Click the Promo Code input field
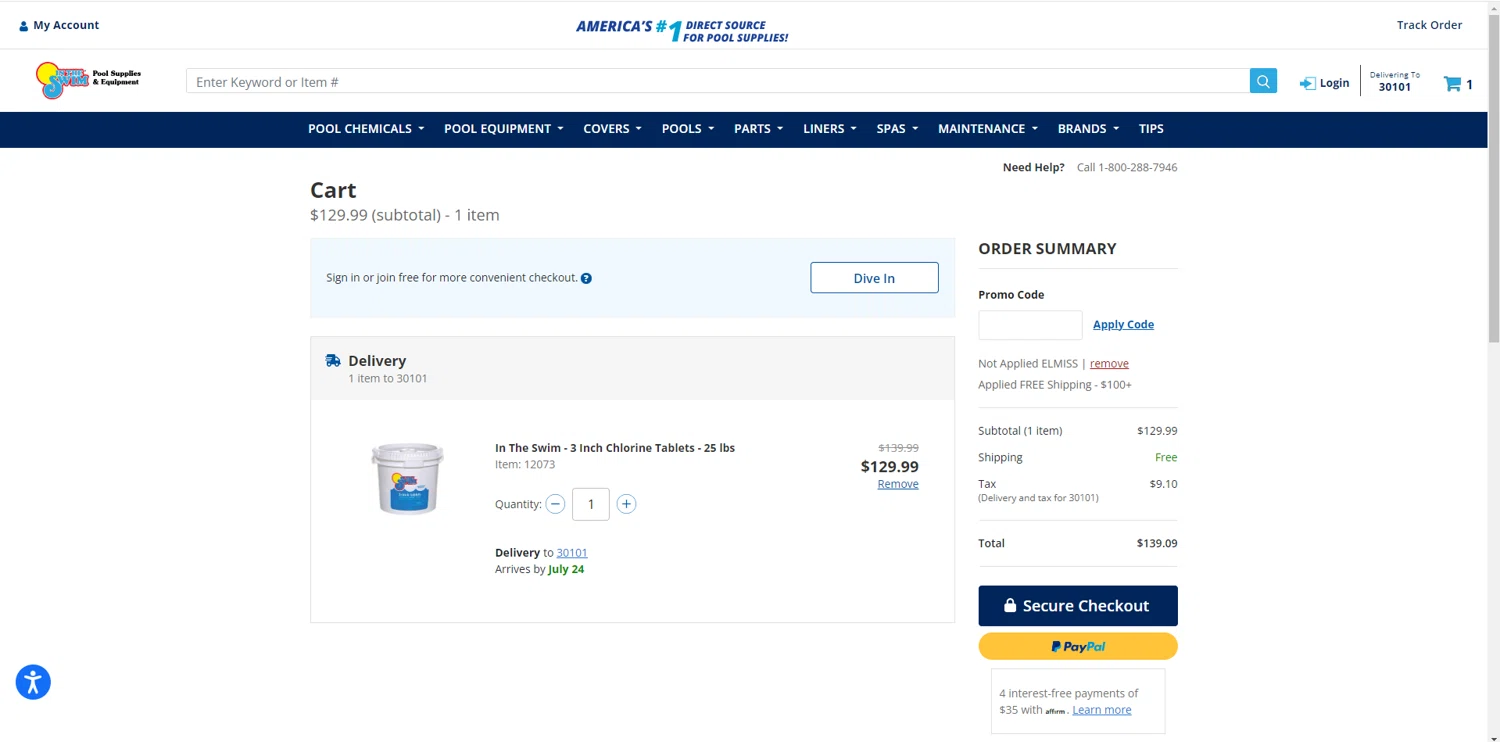Viewport: 1500px width, 742px height. pos(1030,325)
